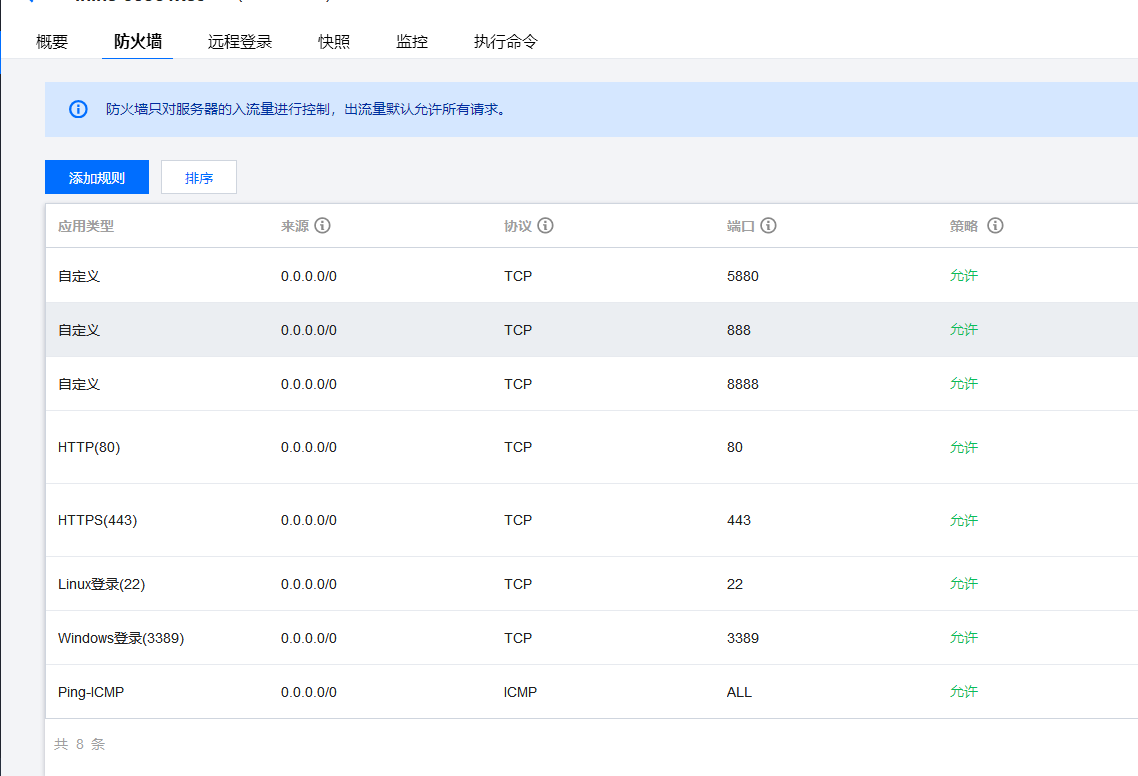
Task: Open the 快照 tab
Action: [x=334, y=42]
